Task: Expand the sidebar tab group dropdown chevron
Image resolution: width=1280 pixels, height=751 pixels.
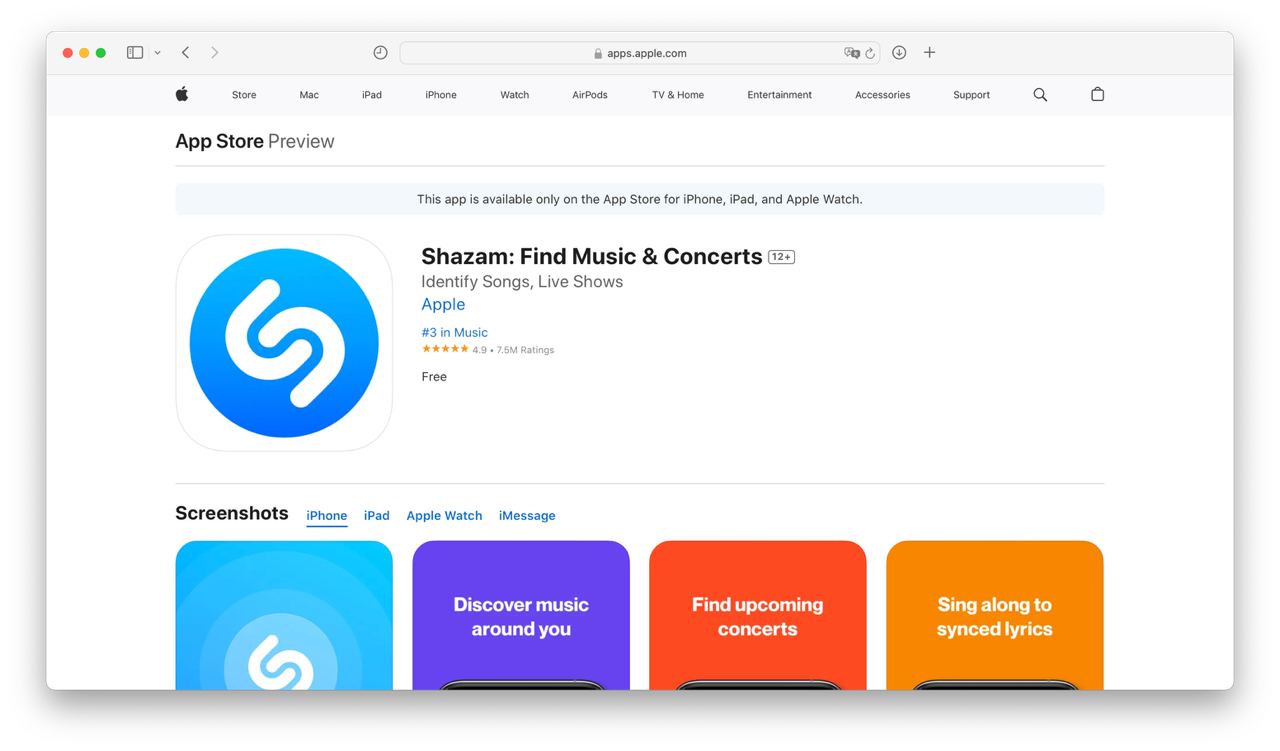Action: tap(157, 53)
